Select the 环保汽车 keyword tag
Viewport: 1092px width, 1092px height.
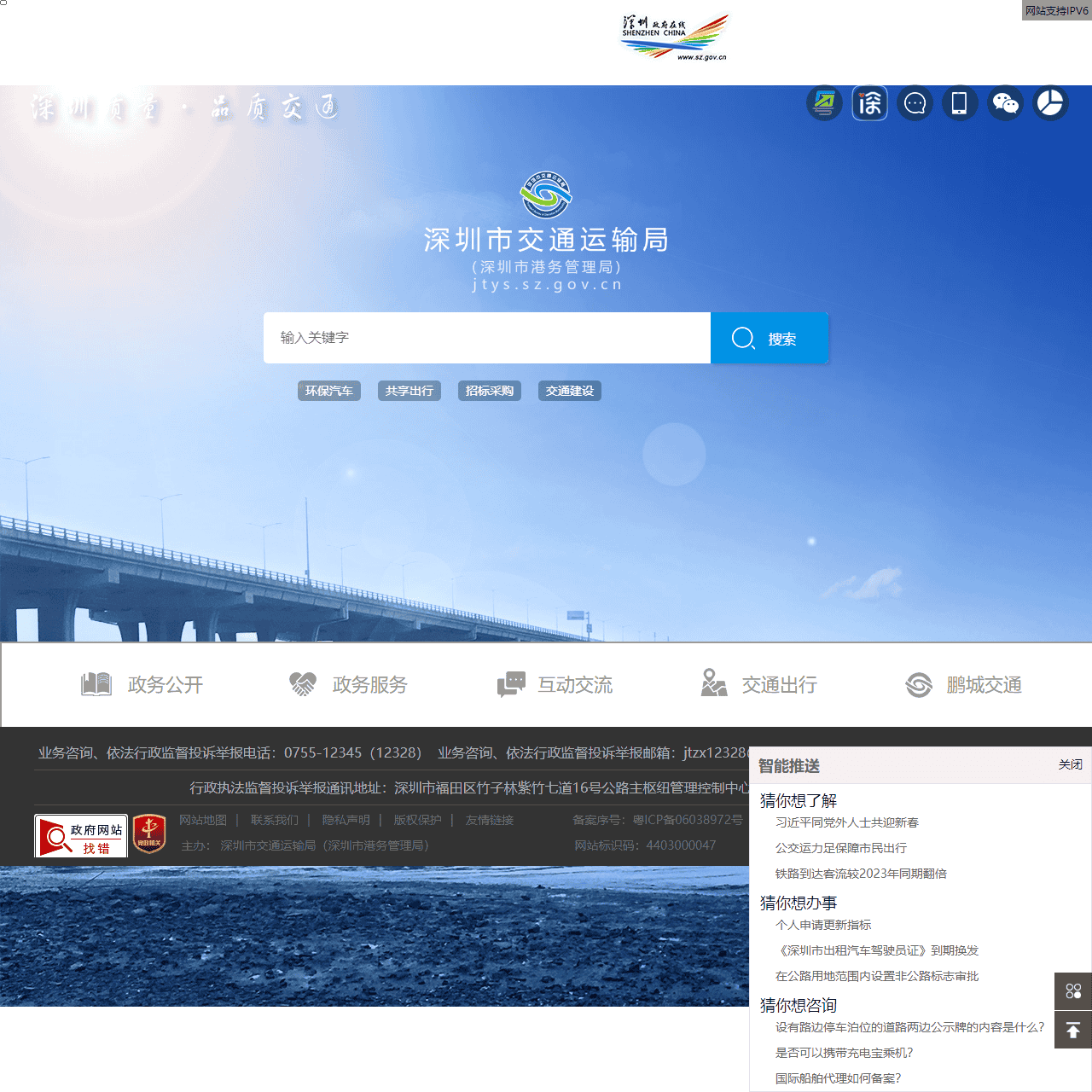pyautogui.click(x=329, y=391)
